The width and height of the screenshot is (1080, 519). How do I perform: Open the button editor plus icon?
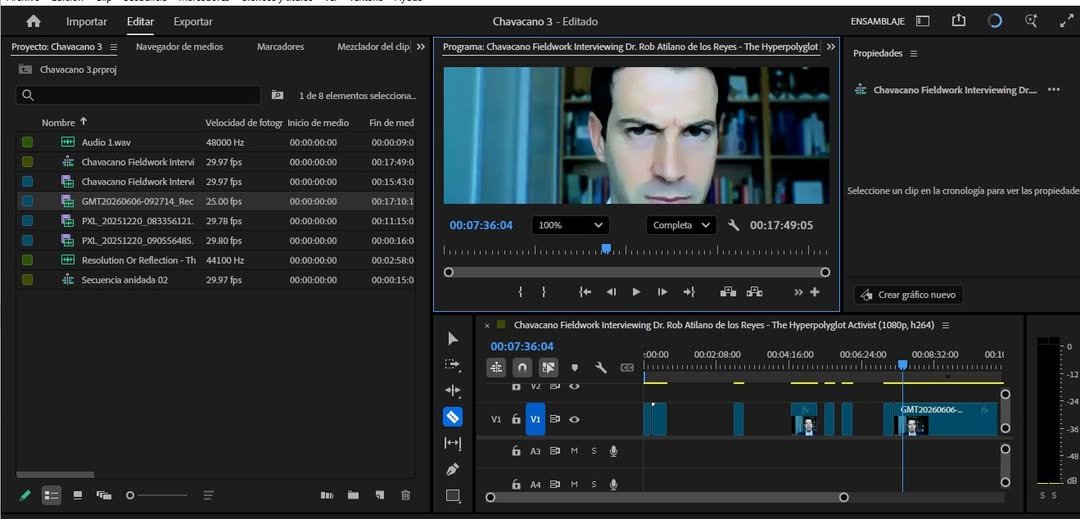(x=815, y=292)
